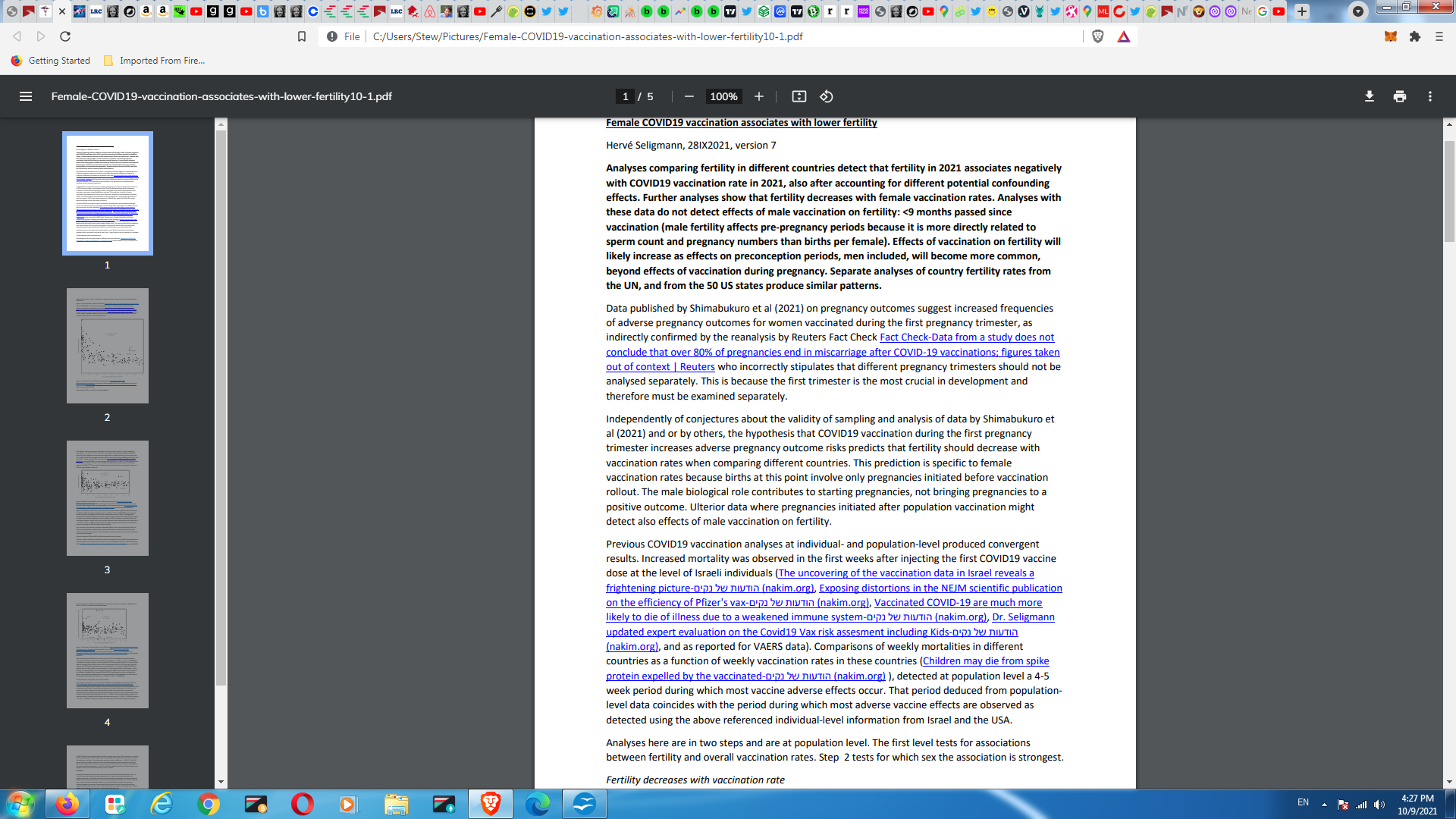Open the Brave main menu
The image size is (1456, 819).
pos(1439,36)
